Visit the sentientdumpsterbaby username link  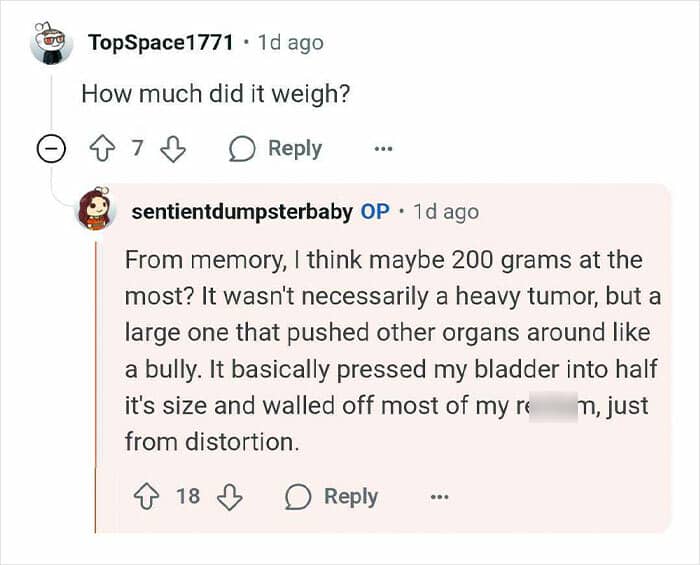coord(241,211)
